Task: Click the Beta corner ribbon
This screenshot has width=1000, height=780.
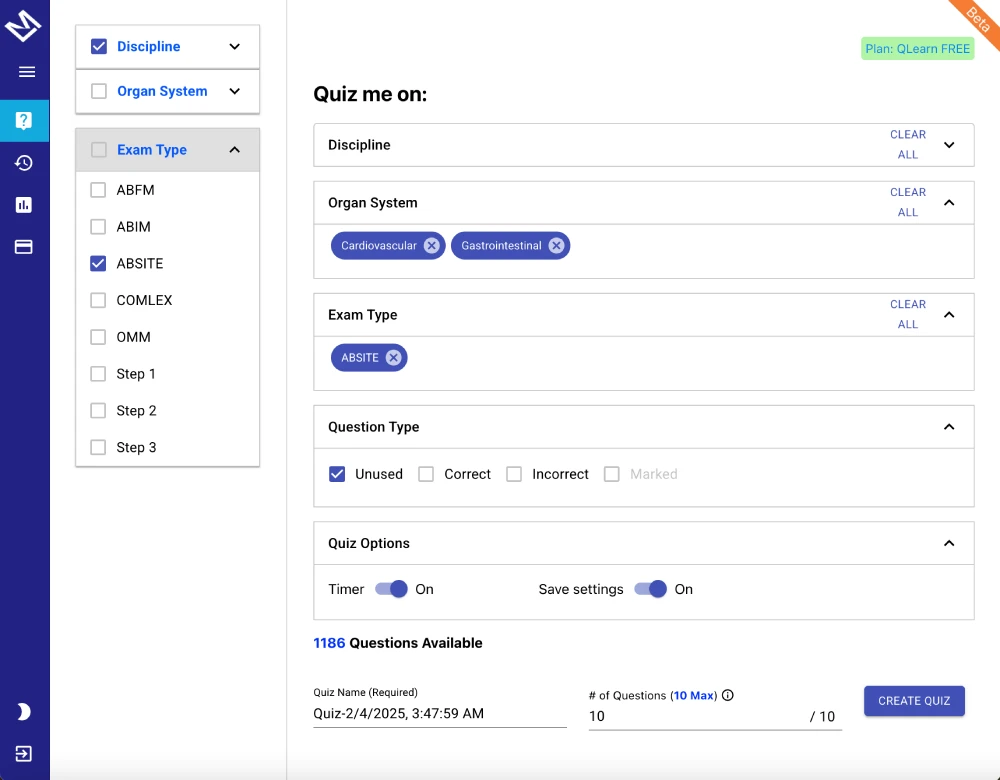Action: pos(978,19)
